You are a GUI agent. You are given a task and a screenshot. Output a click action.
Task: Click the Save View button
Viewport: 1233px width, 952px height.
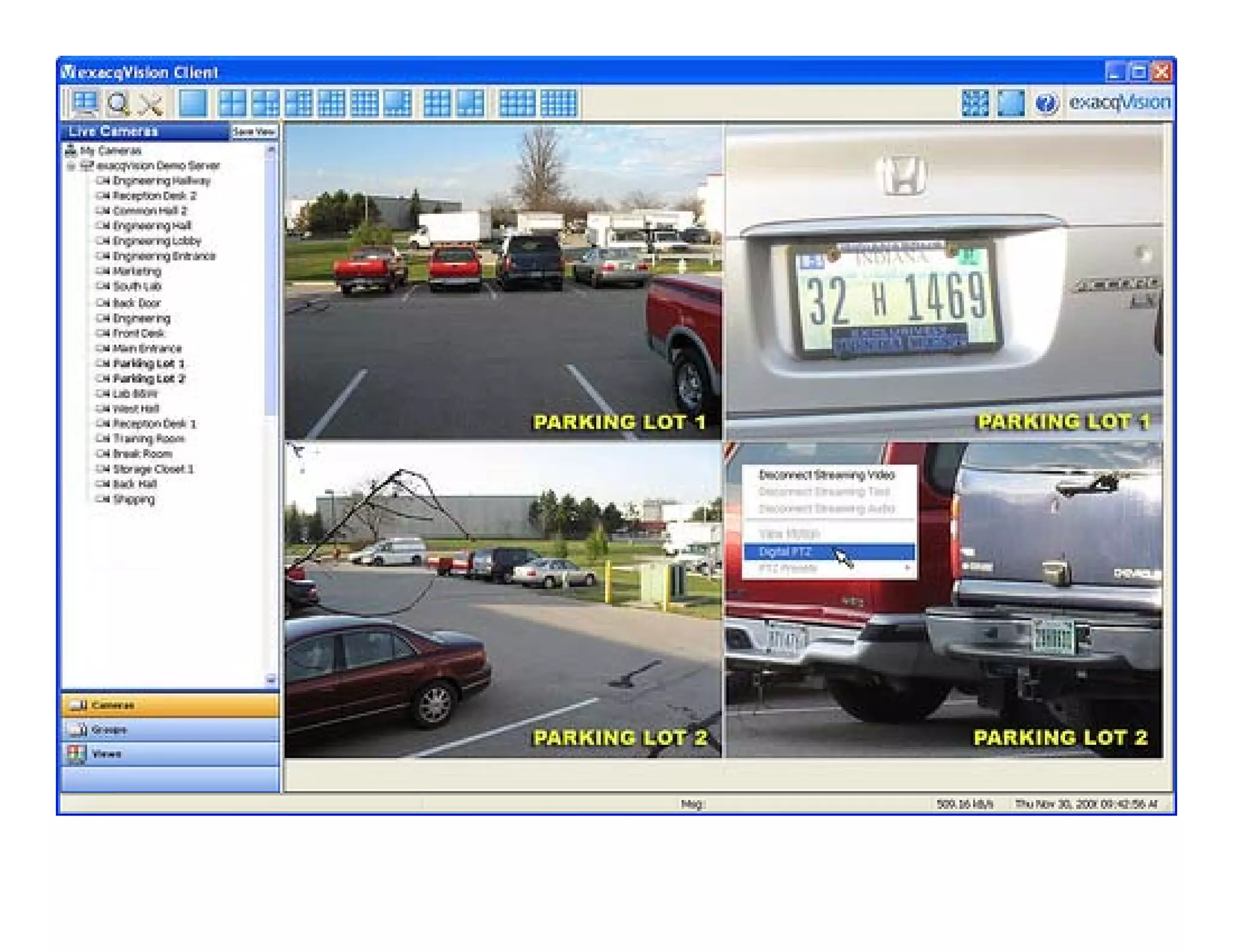click(x=254, y=131)
